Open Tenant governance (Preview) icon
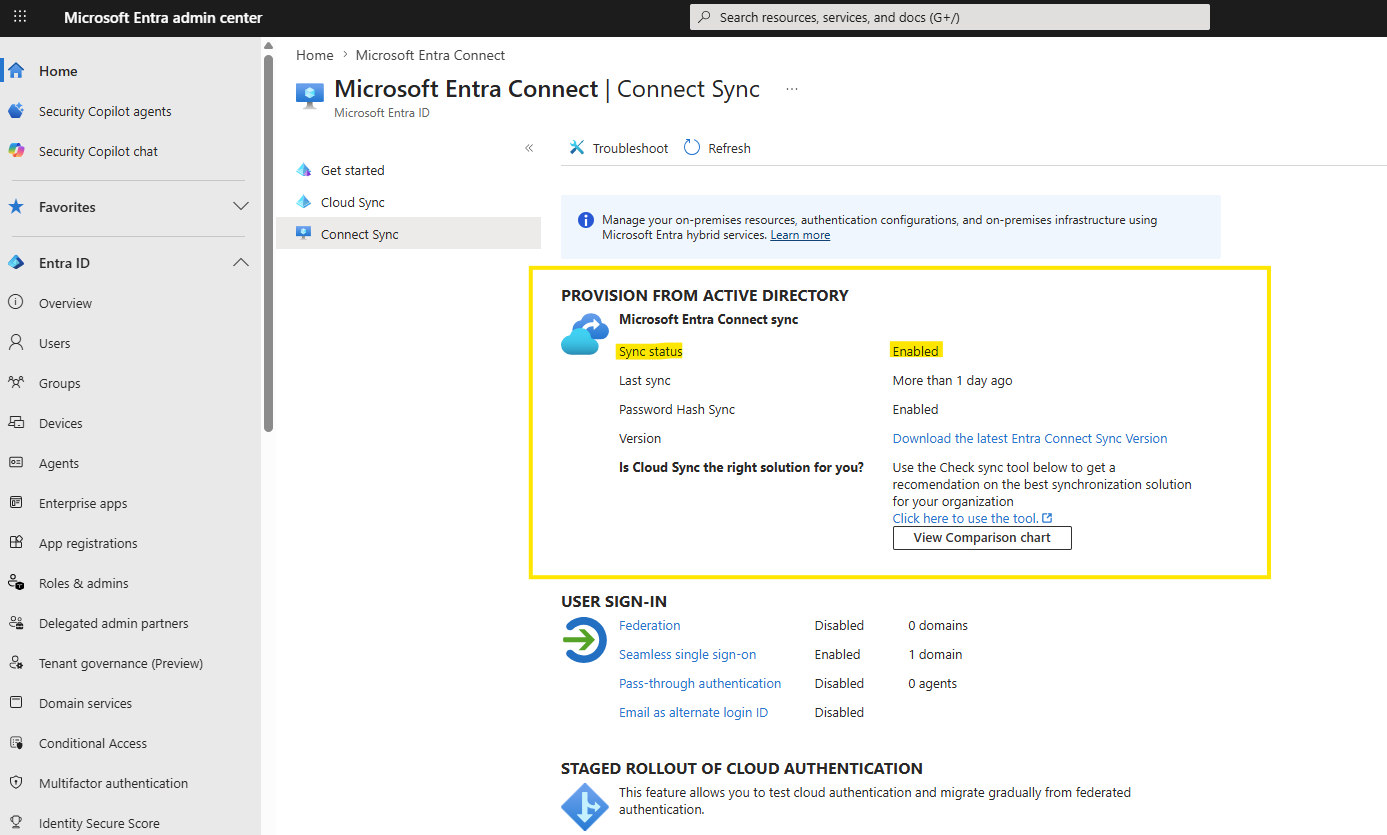Screen dimensions: 1387x835 coord(16,663)
